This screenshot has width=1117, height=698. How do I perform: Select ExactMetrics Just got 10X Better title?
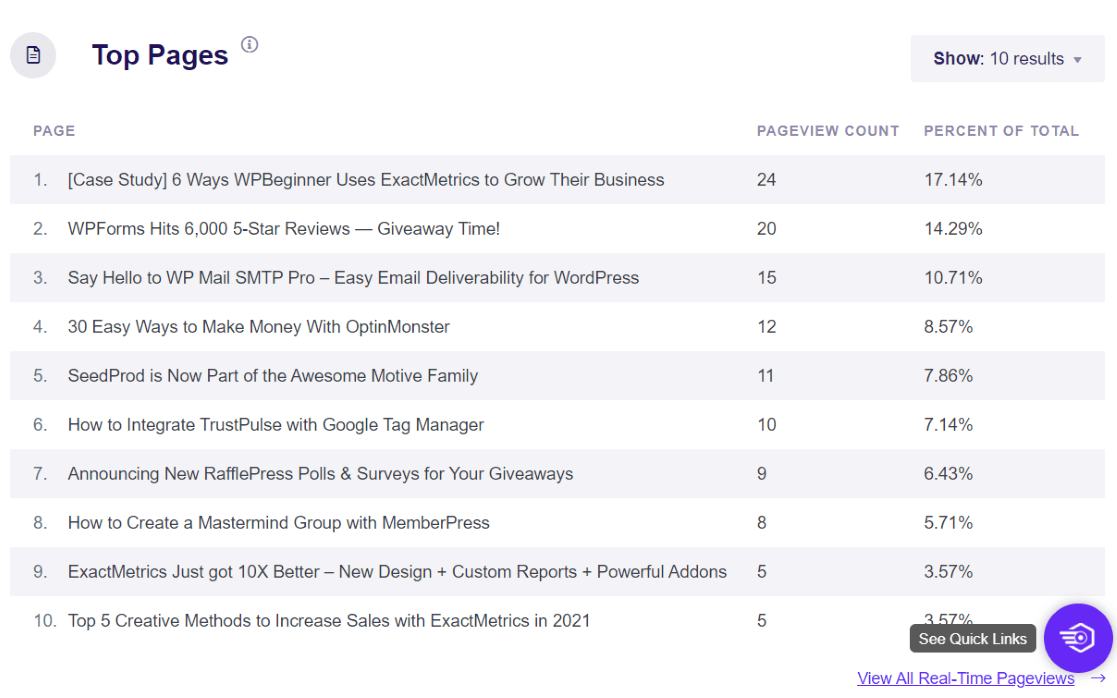coord(397,572)
